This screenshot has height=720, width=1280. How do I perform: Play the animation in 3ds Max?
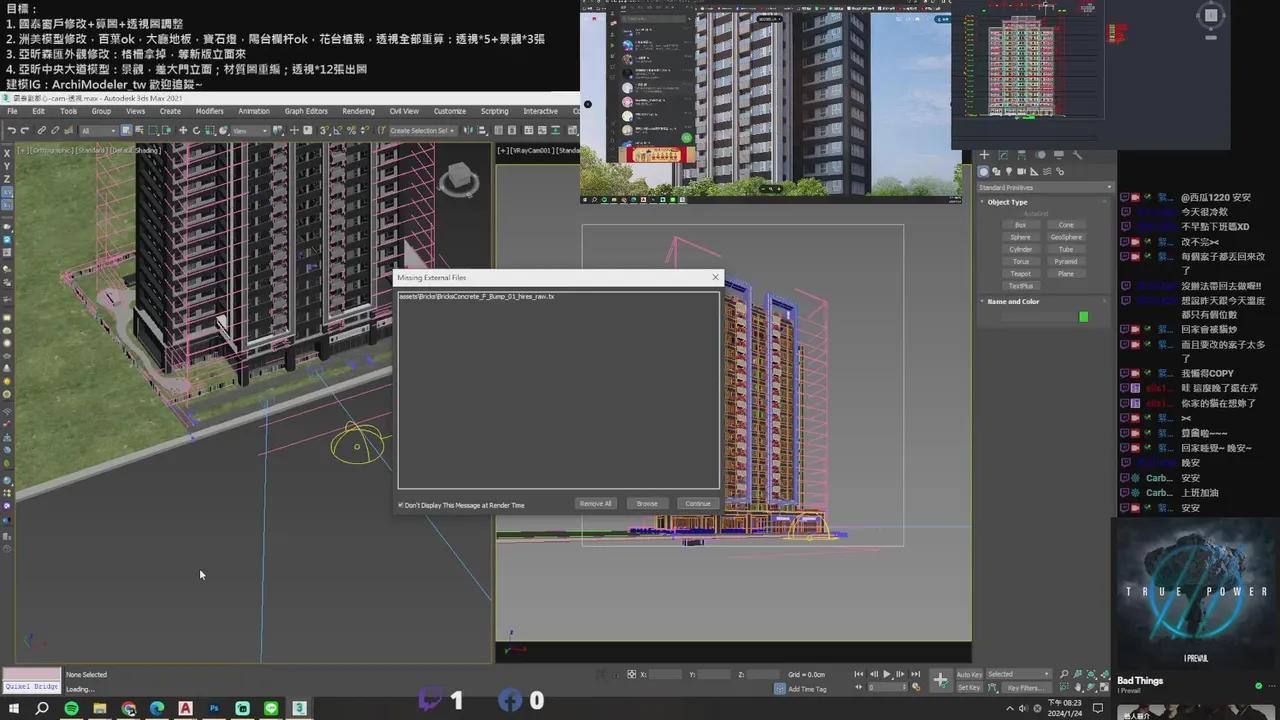point(887,674)
